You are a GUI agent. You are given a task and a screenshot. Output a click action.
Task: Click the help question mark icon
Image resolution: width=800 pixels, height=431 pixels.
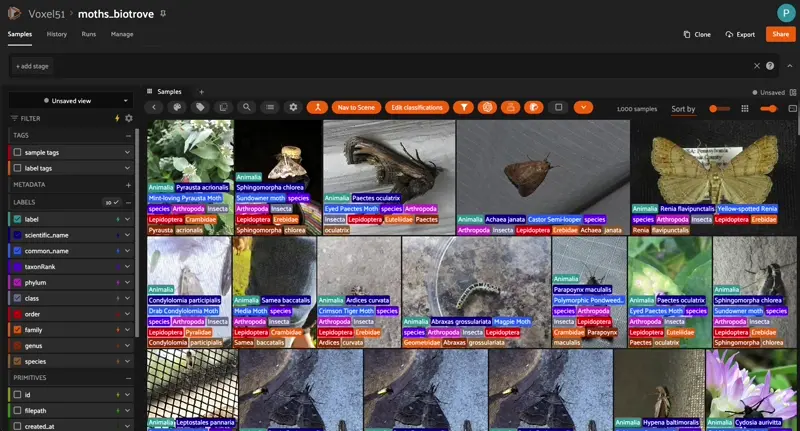770,66
